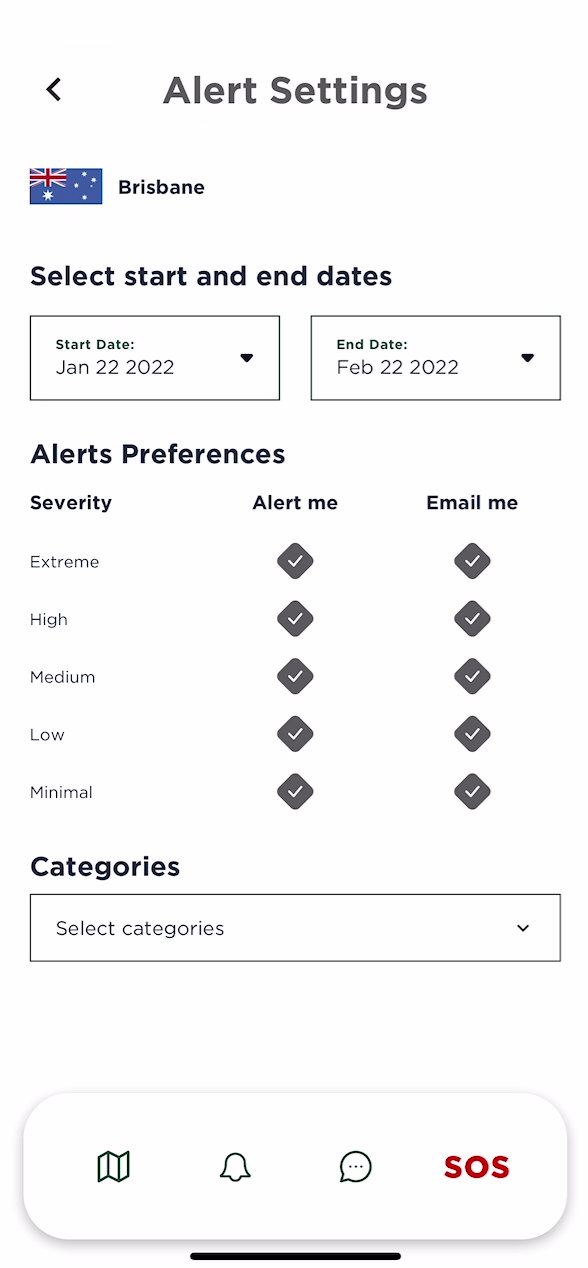Viewport: 588px width, 1268px height.
Task: Open the map icon in bottom navigation
Action: click(114, 1166)
